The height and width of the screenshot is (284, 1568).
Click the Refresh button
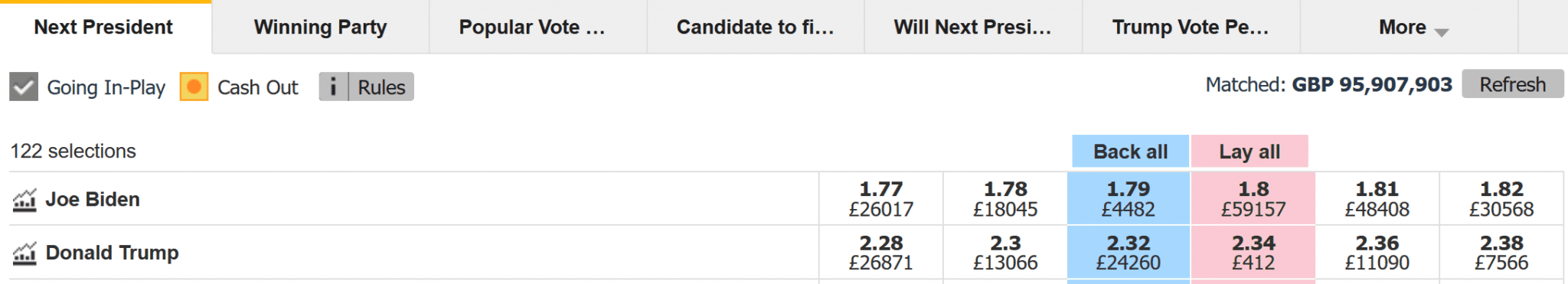pyautogui.click(x=1513, y=84)
